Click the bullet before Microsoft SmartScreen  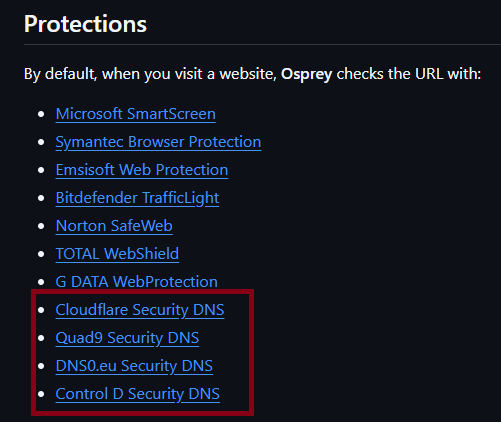point(41,114)
